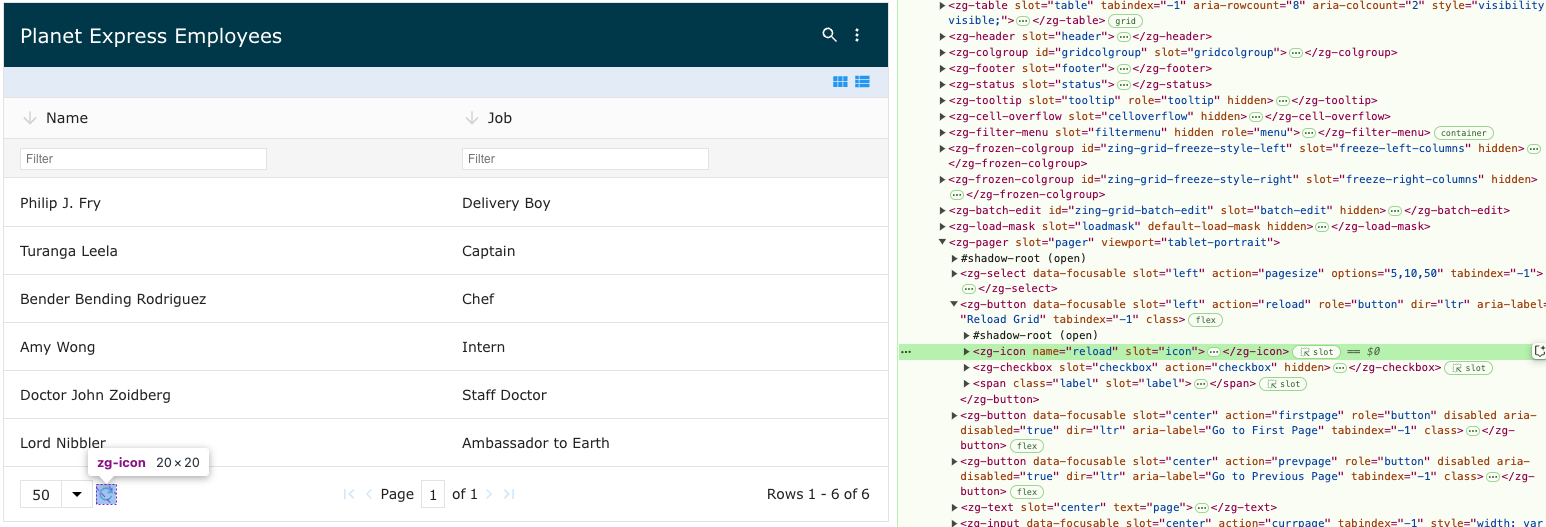Collapse the reload zg-button node
This screenshot has width=1546, height=527.
(x=955, y=304)
